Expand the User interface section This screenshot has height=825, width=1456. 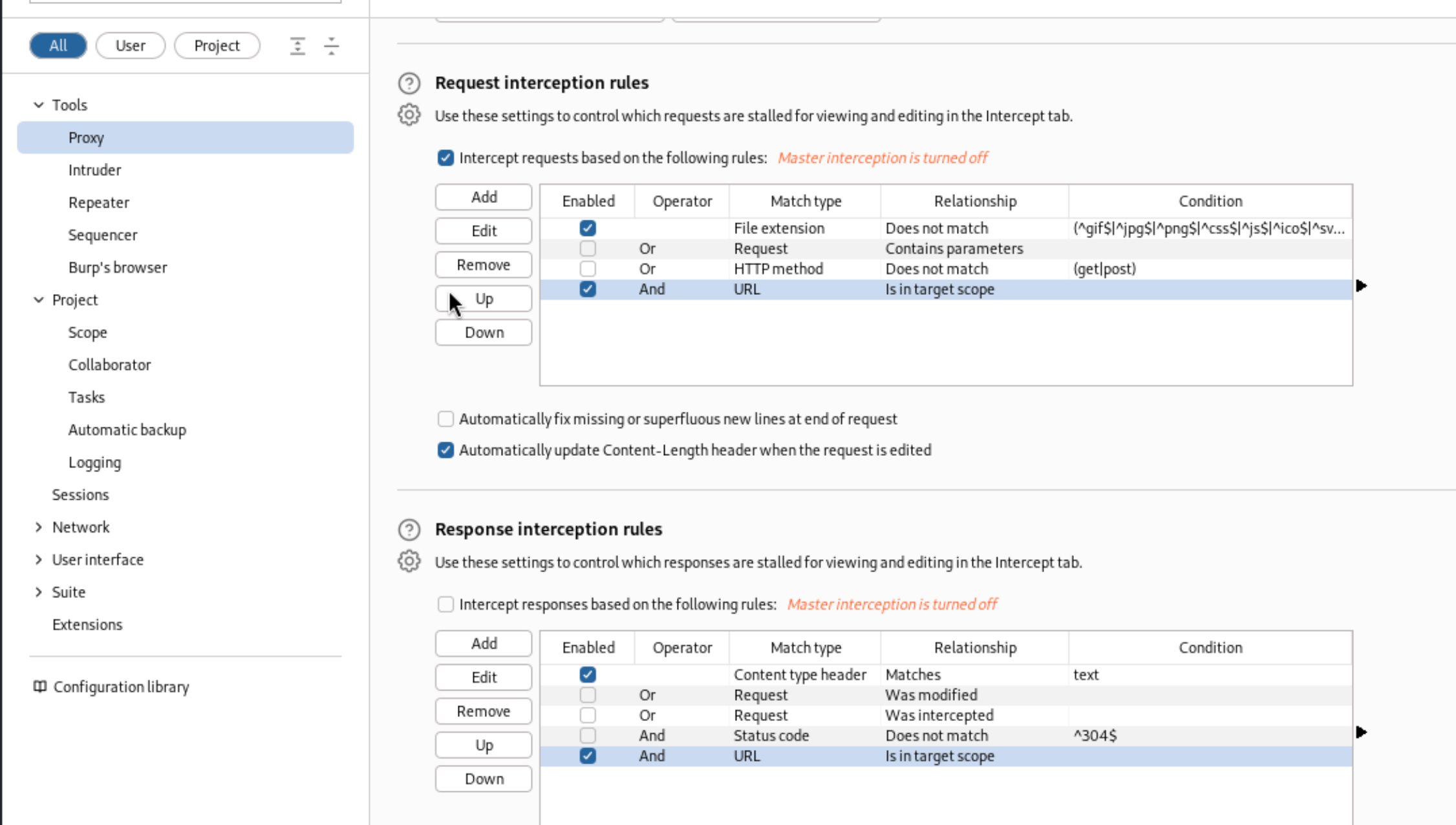click(x=39, y=559)
